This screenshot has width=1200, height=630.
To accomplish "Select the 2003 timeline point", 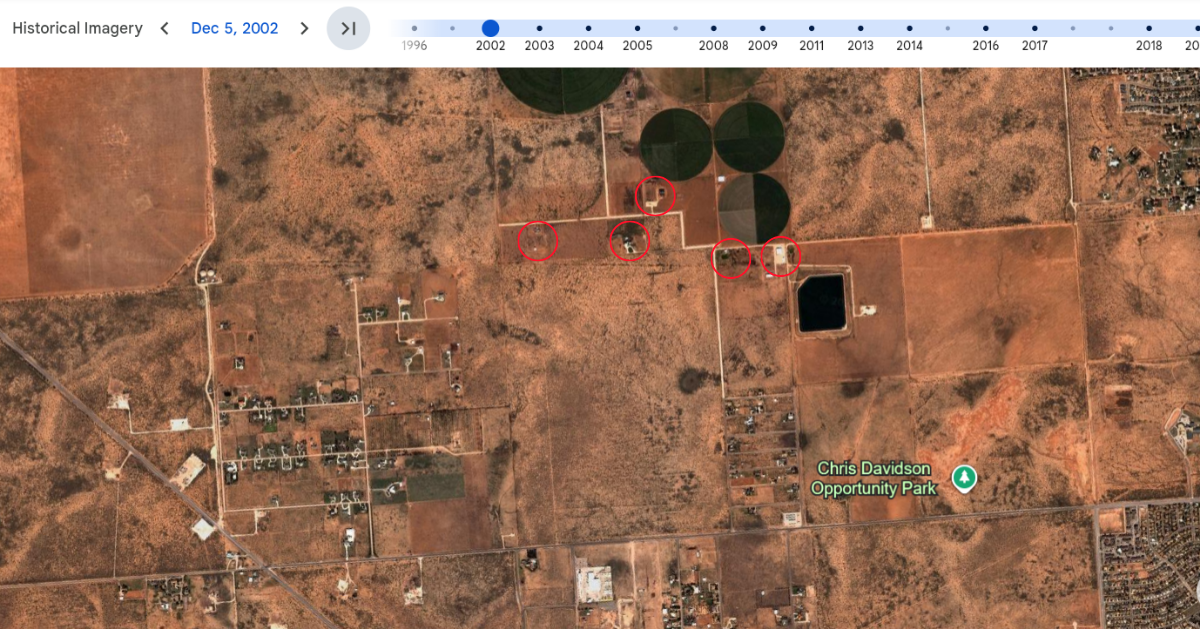I will 539,28.
